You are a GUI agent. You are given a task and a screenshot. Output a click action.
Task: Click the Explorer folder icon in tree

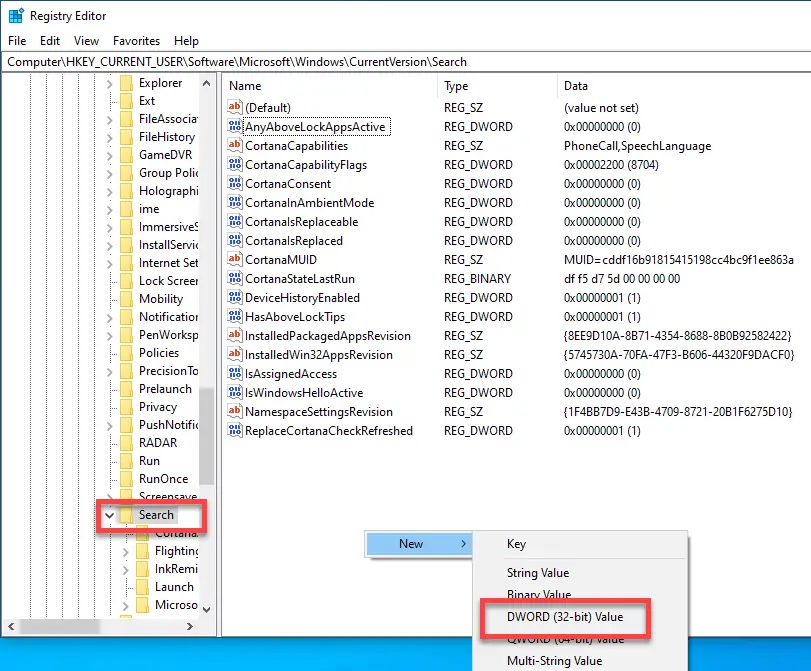pyautogui.click(x=127, y=83)
